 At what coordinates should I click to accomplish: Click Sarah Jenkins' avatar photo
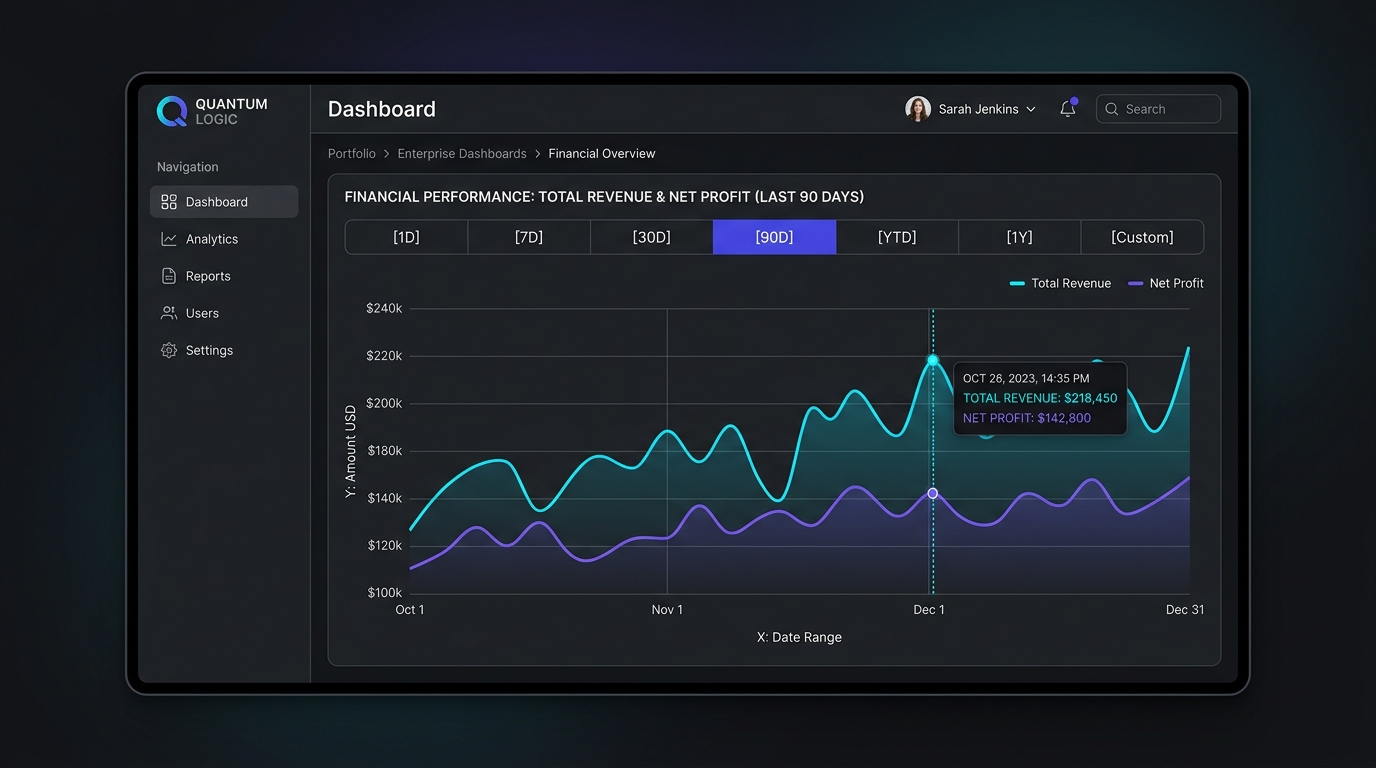(x=918, y=109)
